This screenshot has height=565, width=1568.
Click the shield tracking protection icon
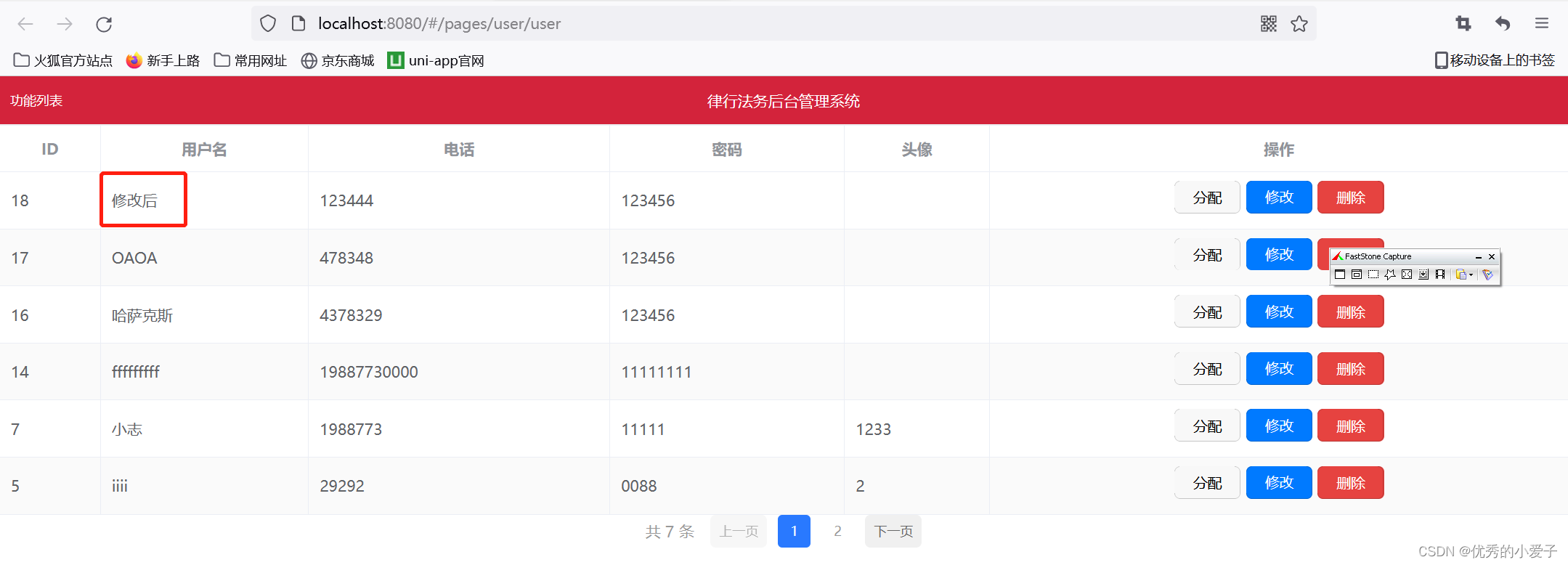click(268, 24)
